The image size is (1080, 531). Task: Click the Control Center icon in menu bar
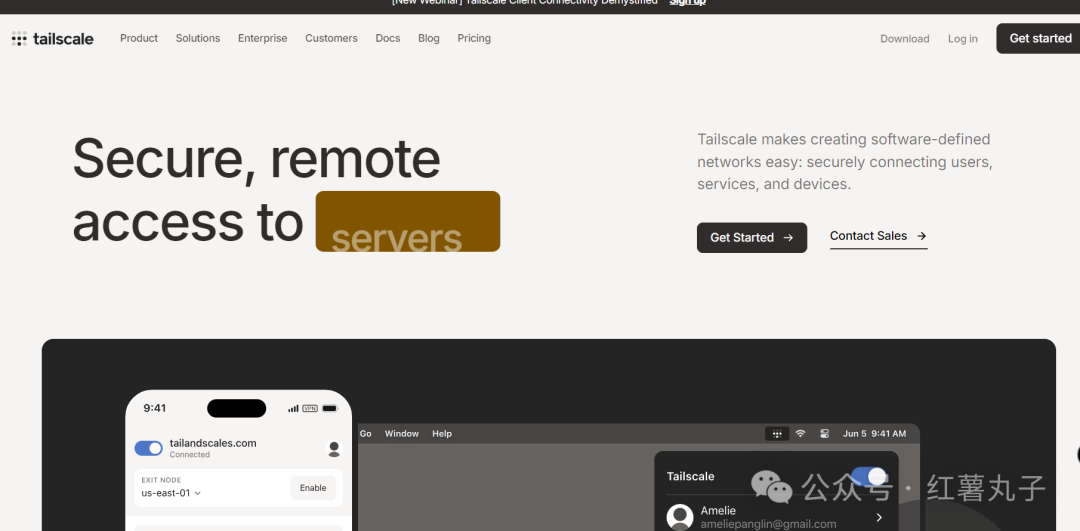[x=824, y=434]
